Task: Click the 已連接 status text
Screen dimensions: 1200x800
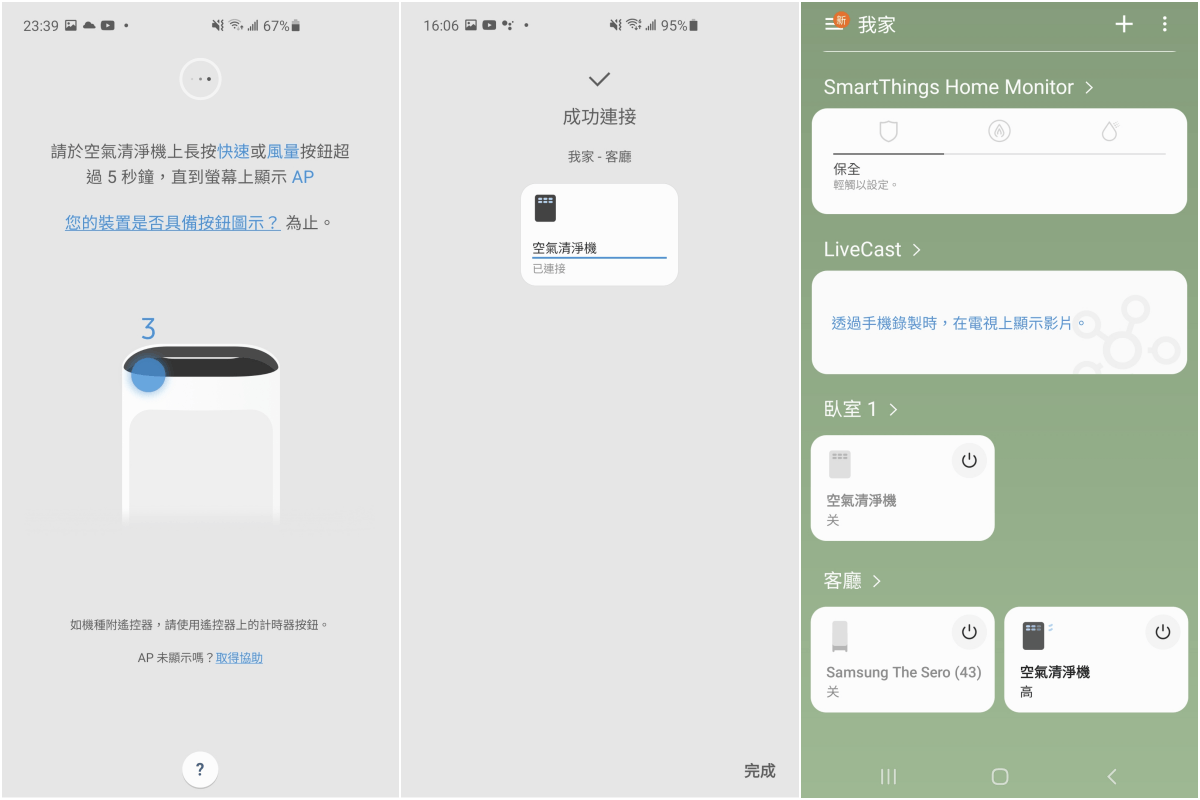Action: click(549, 269)
